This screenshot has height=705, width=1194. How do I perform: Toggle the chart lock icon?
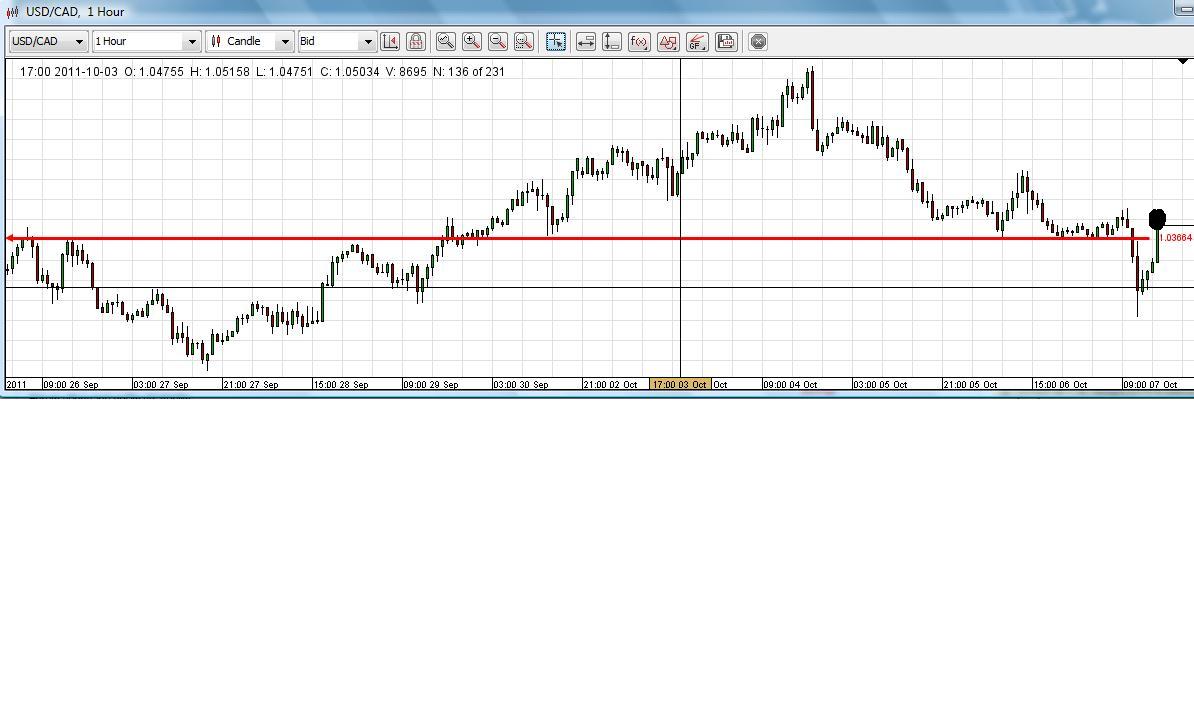416,42
